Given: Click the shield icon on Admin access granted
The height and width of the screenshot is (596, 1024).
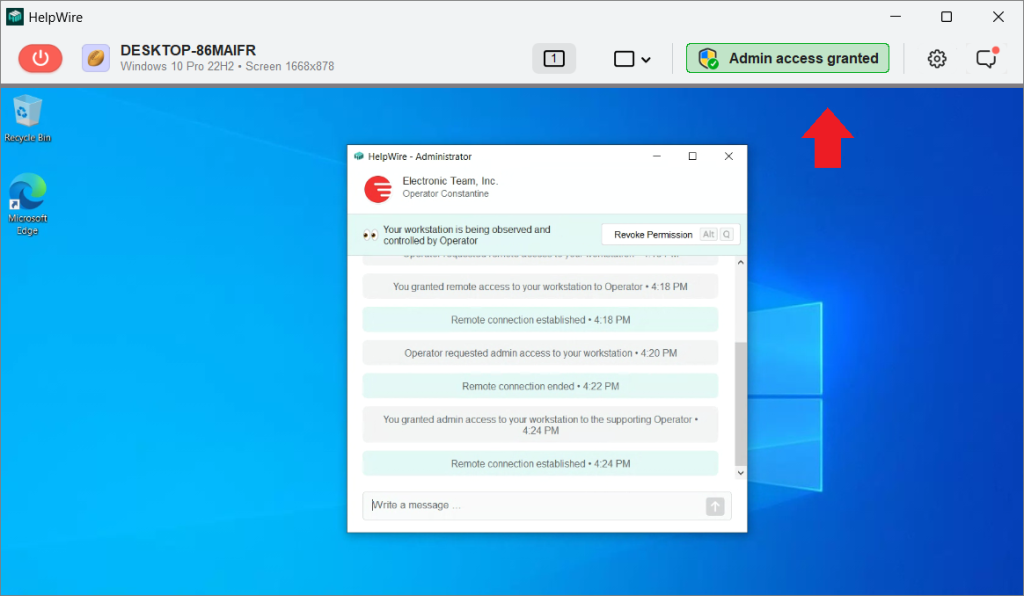Looking at the screenshot, I should click(x=707, y=57).
